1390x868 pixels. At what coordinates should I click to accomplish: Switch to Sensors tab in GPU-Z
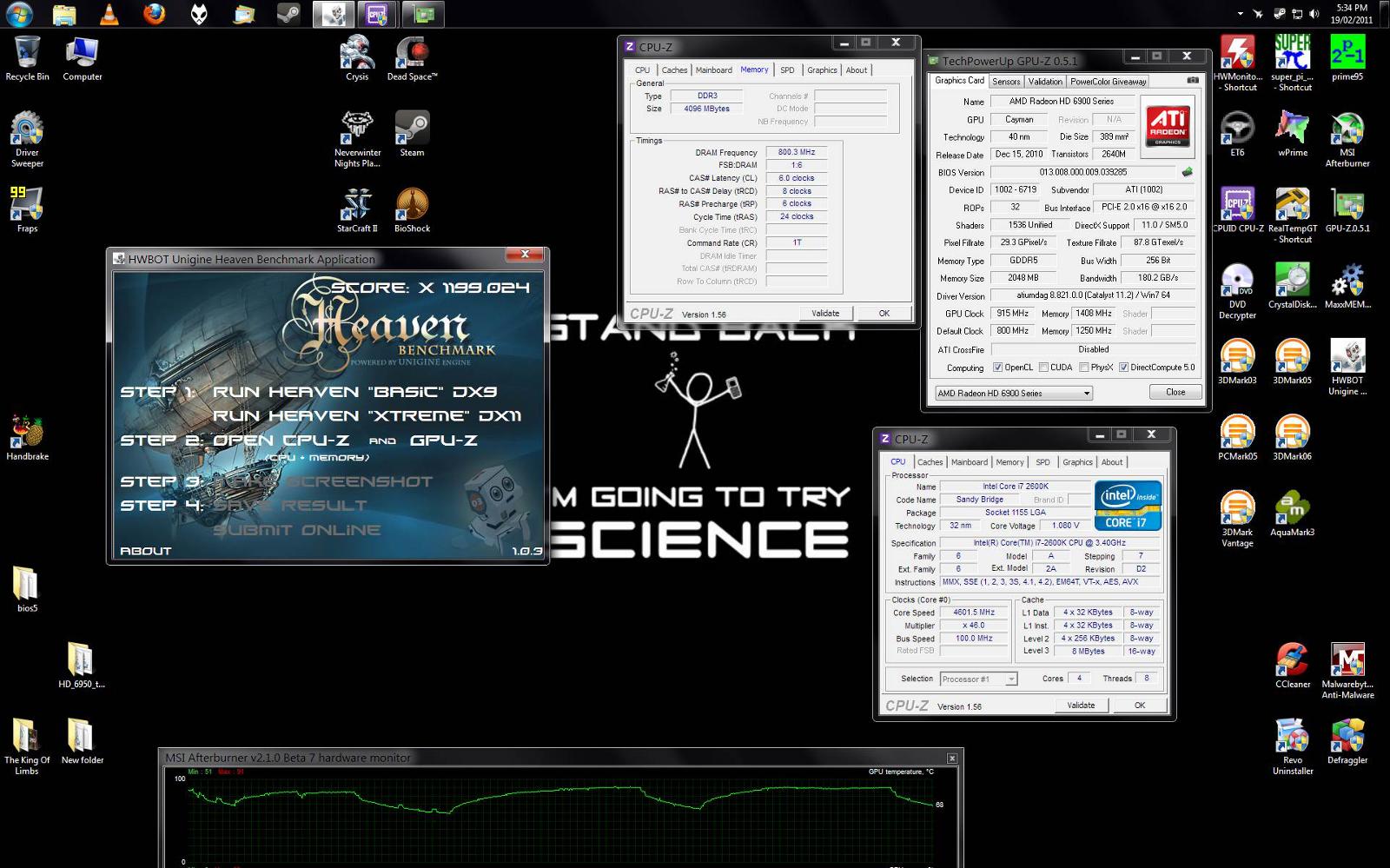1006,82
